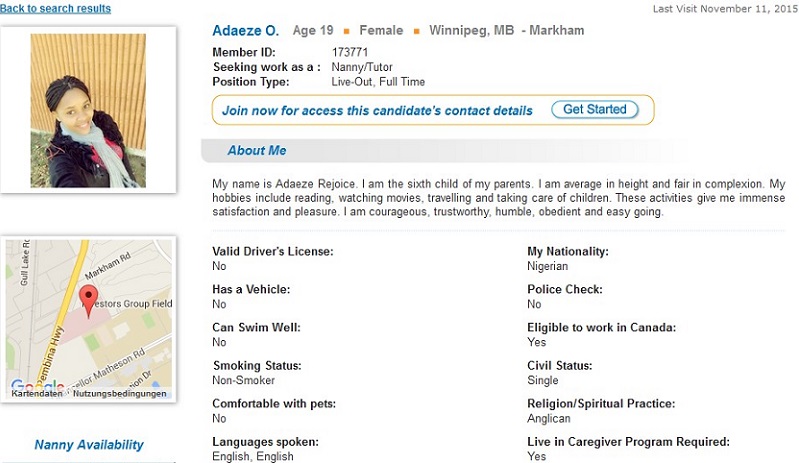Click the Join now for access text

click(x=377, y=111)
